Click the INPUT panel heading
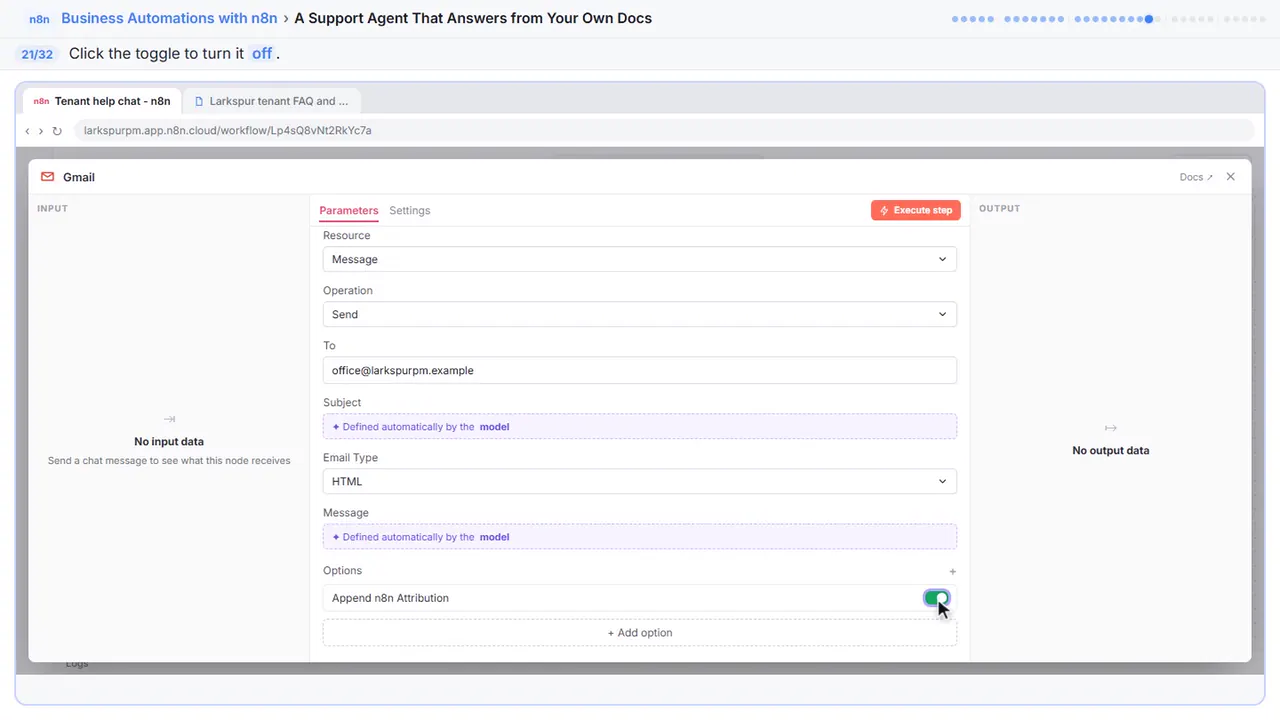 coord(52,209)
